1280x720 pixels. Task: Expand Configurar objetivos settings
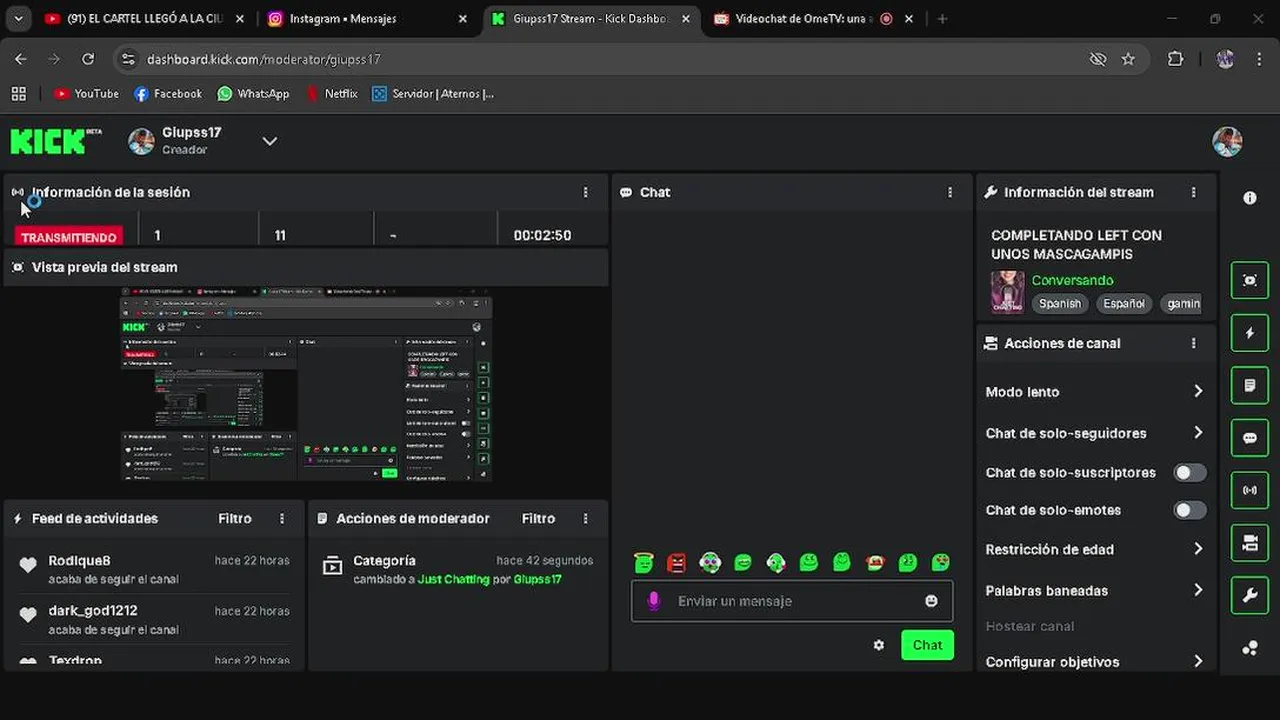[1095, 661]
